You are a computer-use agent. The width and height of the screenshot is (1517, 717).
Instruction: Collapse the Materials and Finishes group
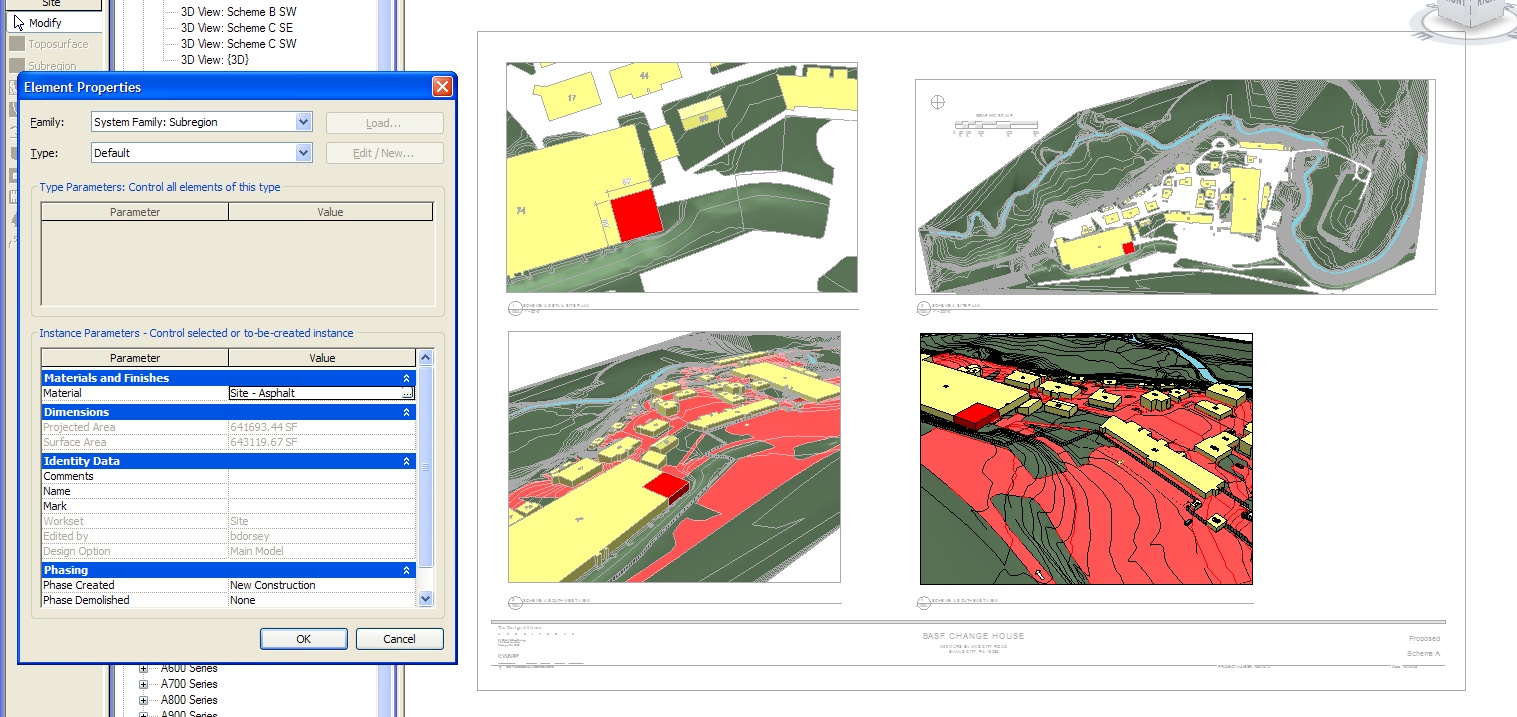pyautogui.click(x=406, y=378)
